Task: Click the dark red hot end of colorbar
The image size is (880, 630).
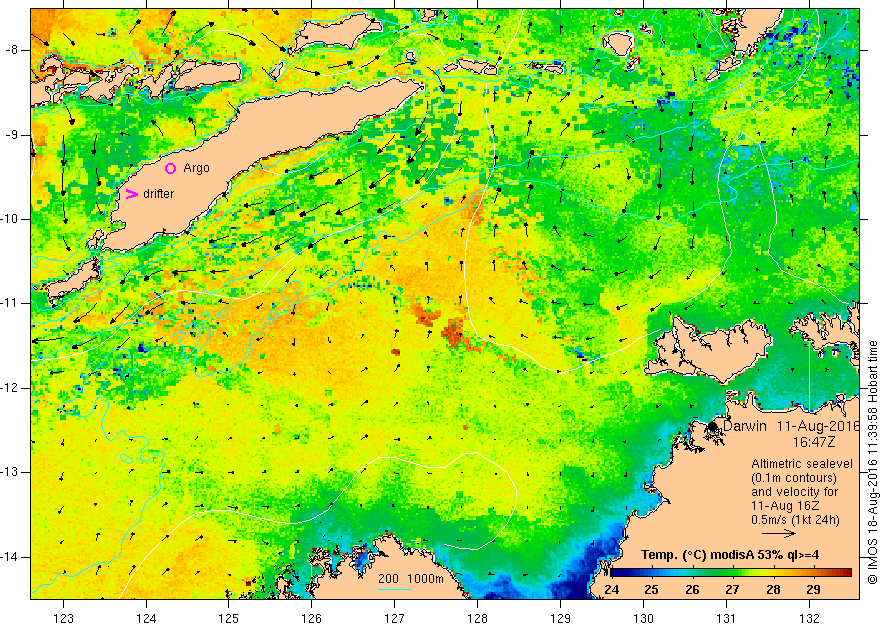Action: click(846, 573)
